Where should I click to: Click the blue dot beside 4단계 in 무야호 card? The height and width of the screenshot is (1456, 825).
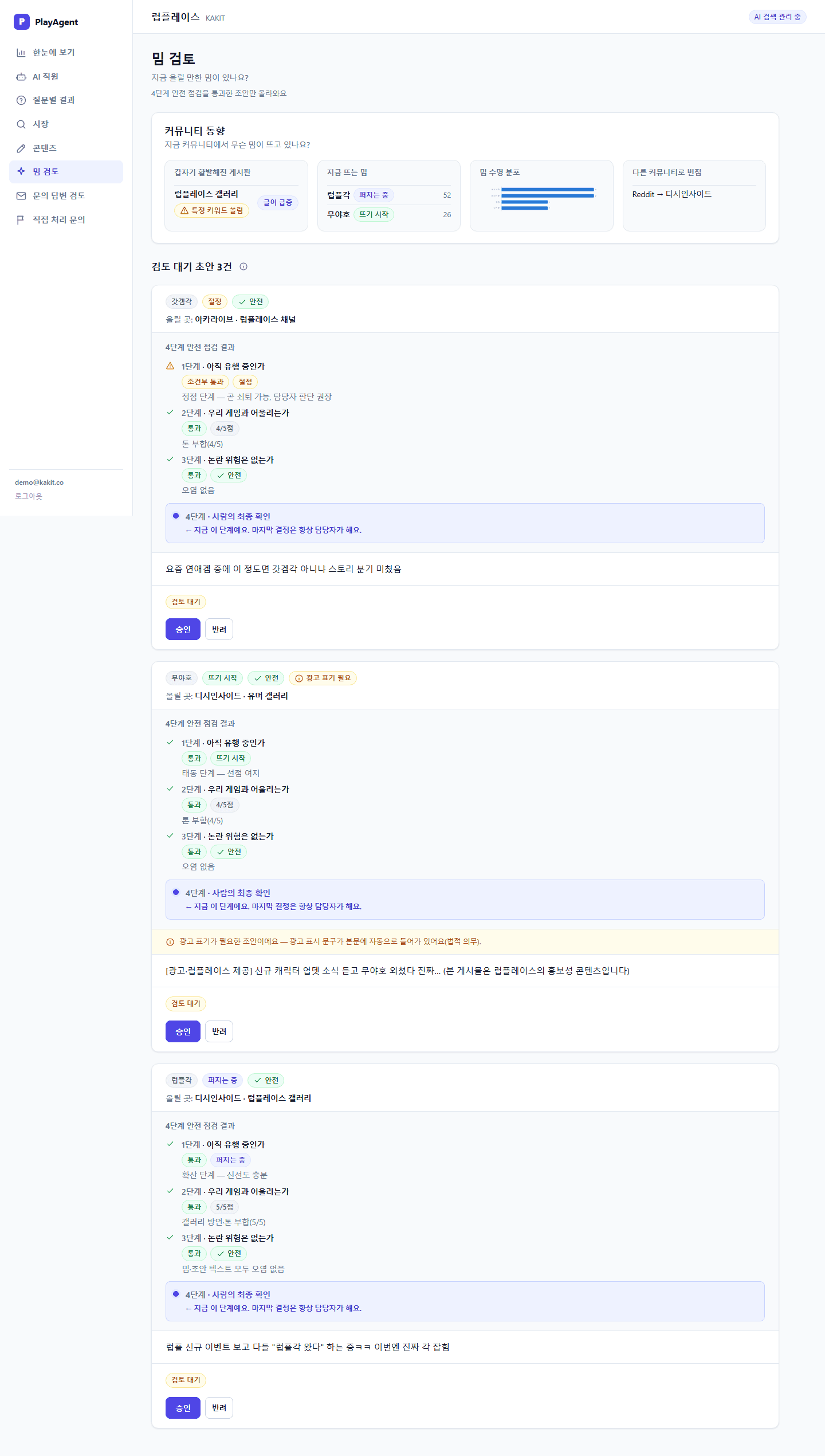tap(176, 892)
